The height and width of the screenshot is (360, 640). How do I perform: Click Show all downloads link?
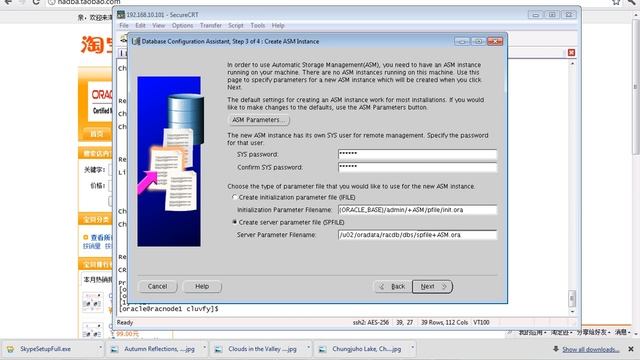pyautogui.click(x=591, y=349)
